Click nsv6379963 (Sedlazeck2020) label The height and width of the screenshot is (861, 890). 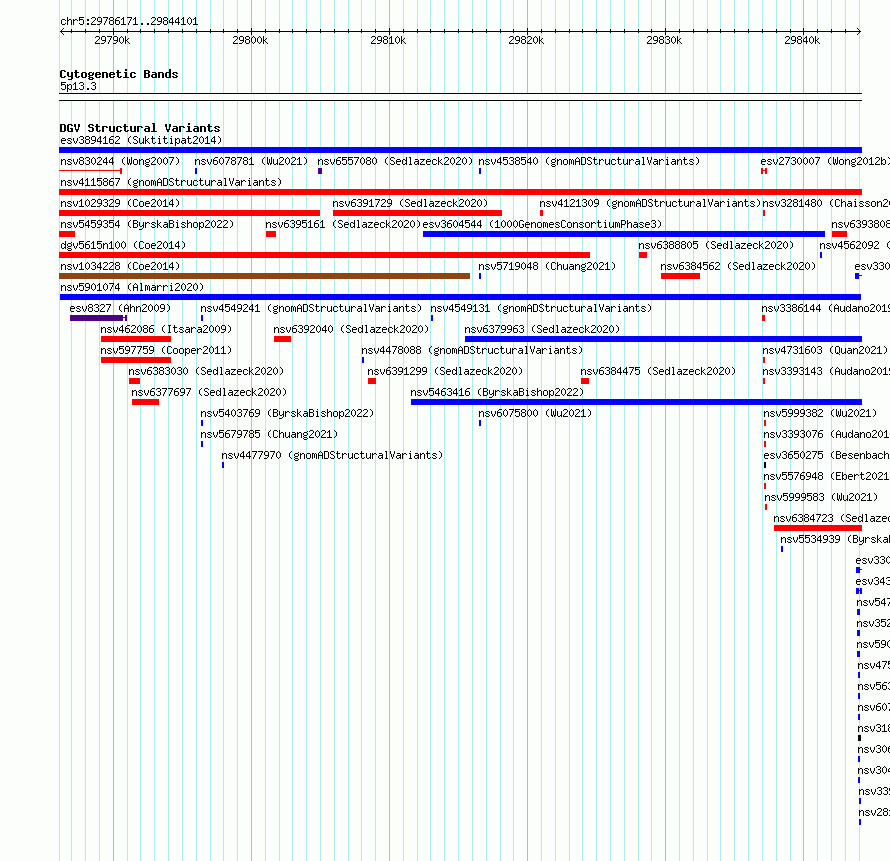[542, 329]
